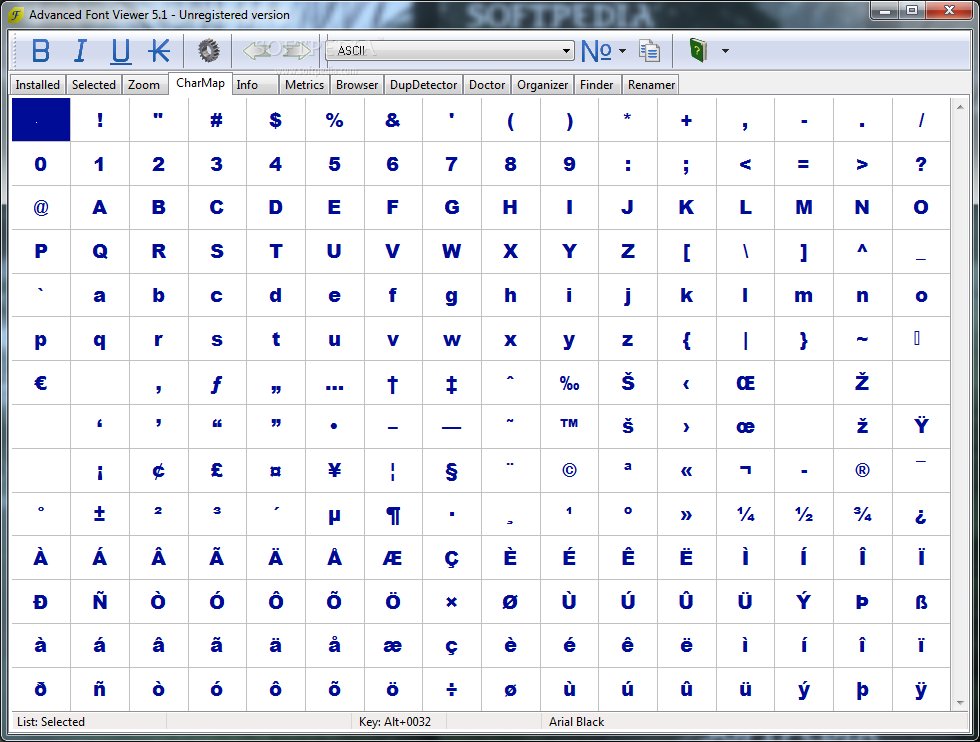The image size is (980, 742).
Task: Select the ÿ cell in bottom row
Action: (921, 689)
